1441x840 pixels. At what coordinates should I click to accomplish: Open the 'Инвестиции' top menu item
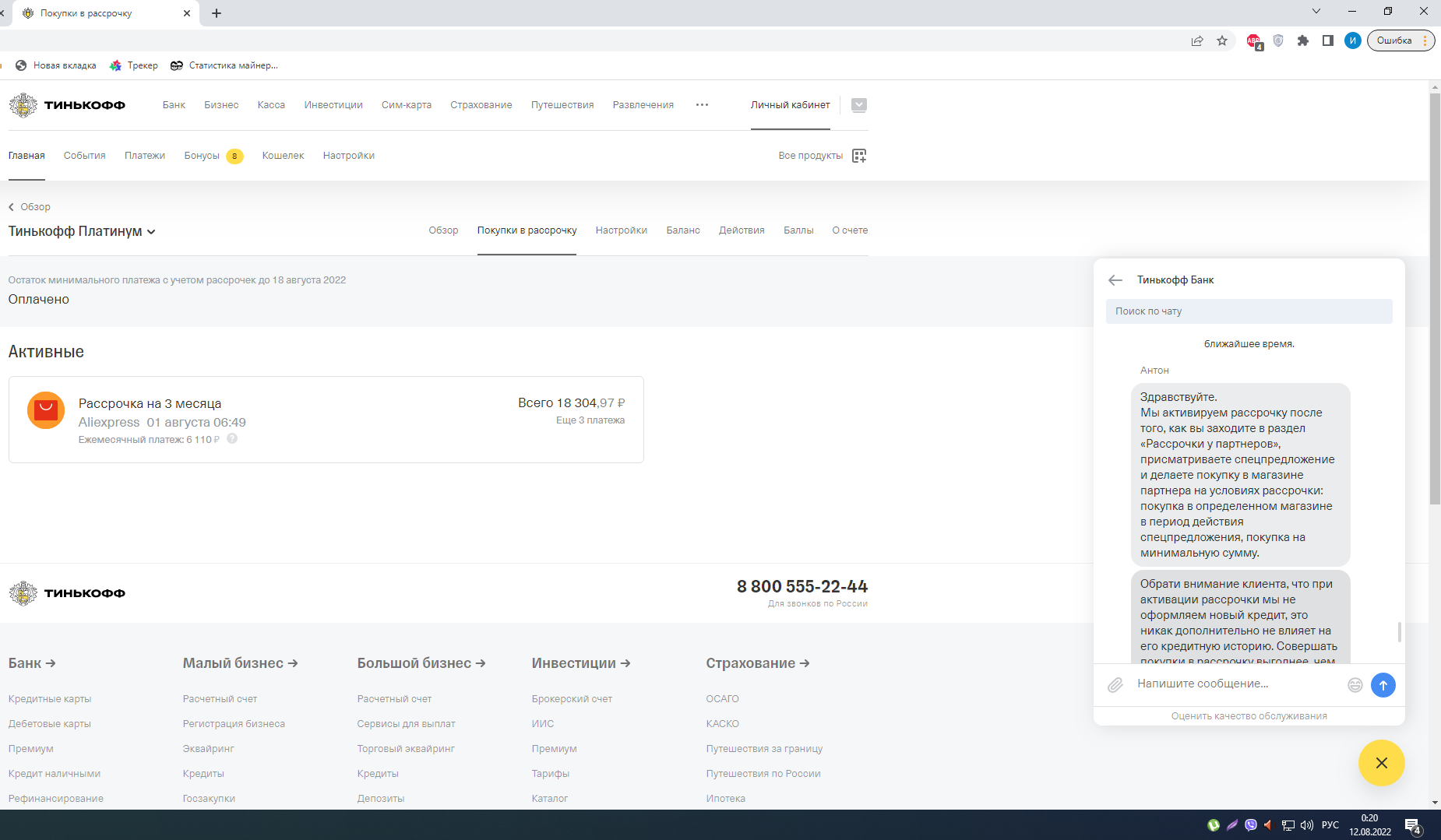pos(333,105)
